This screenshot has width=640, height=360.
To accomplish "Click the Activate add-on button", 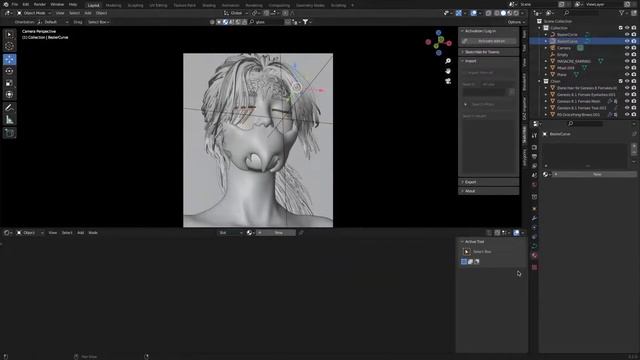I will point(489,41).
